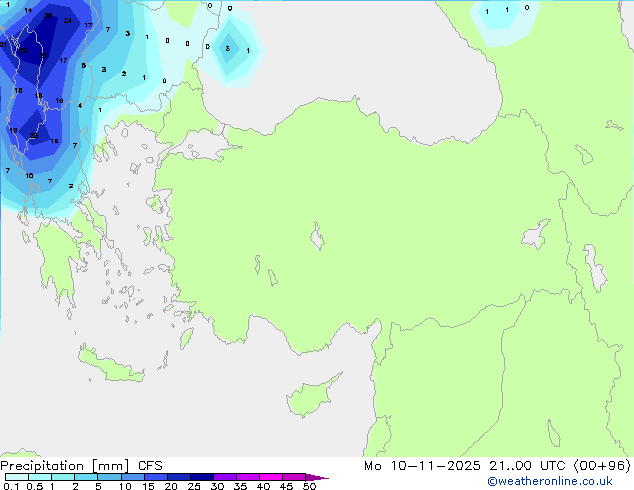Click the map precipitation value '14'
Image resolution: width=634 pixels, height=490 pixels.
[28, 11]
